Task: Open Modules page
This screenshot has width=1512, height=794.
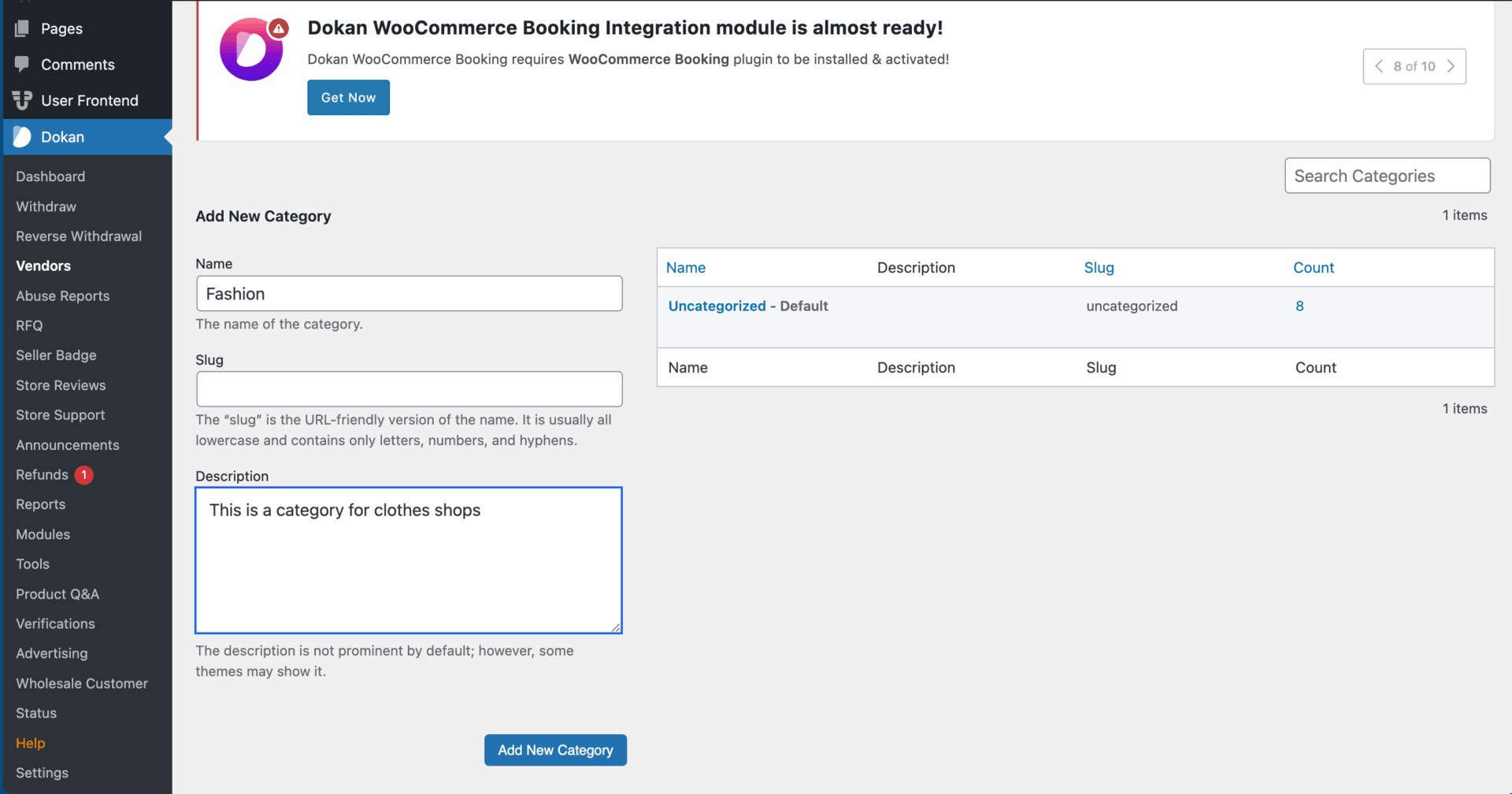Action: click(x=43, y=534)
